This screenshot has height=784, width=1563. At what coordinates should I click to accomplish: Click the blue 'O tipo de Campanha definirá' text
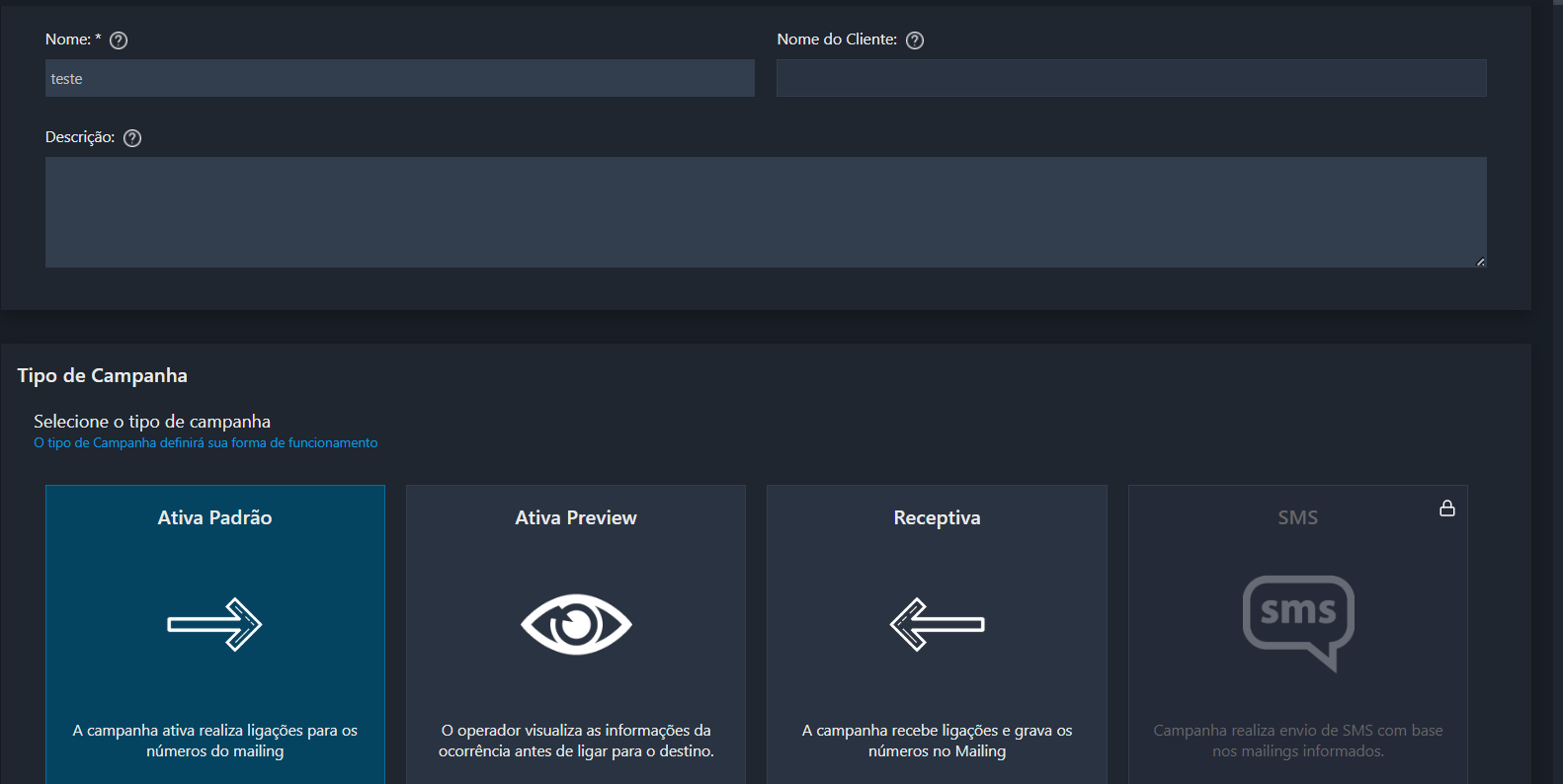(206, 443)
